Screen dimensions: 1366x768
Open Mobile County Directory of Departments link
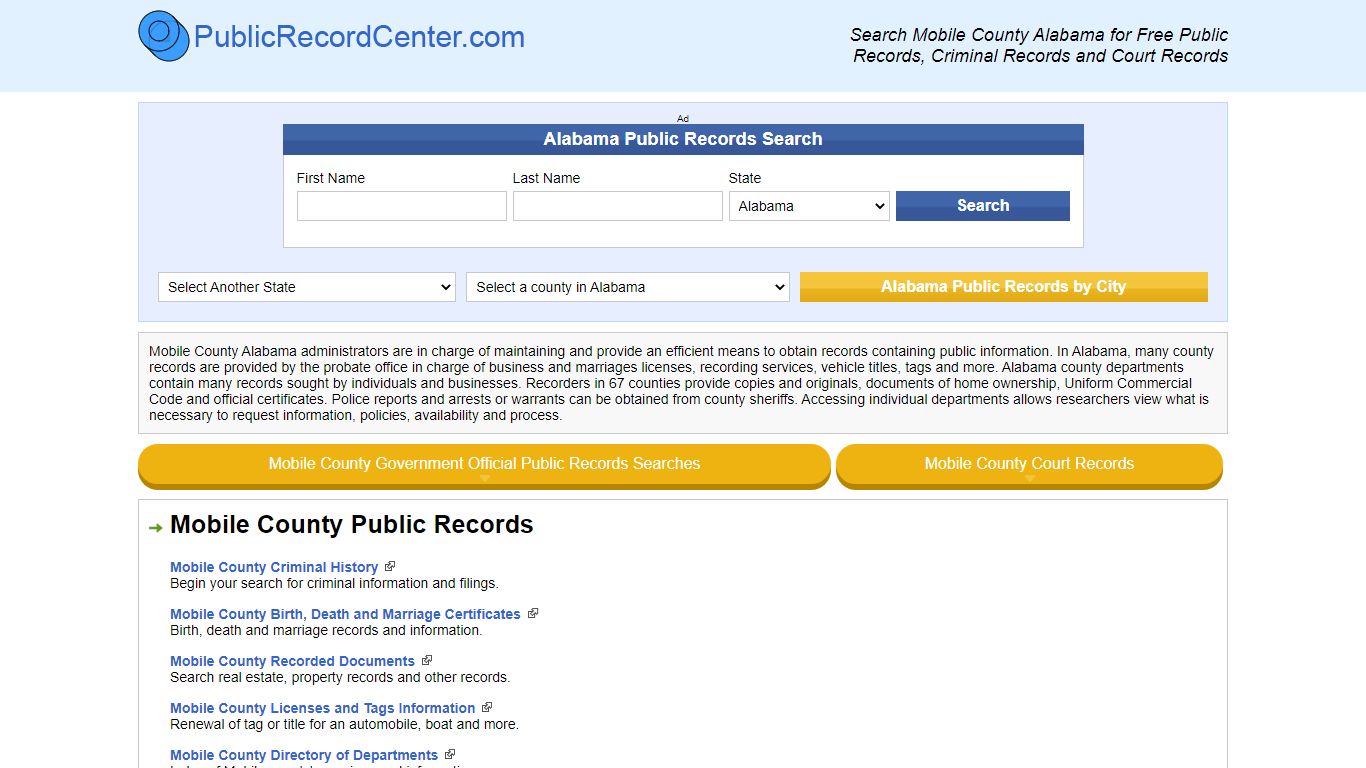[304, 755]
